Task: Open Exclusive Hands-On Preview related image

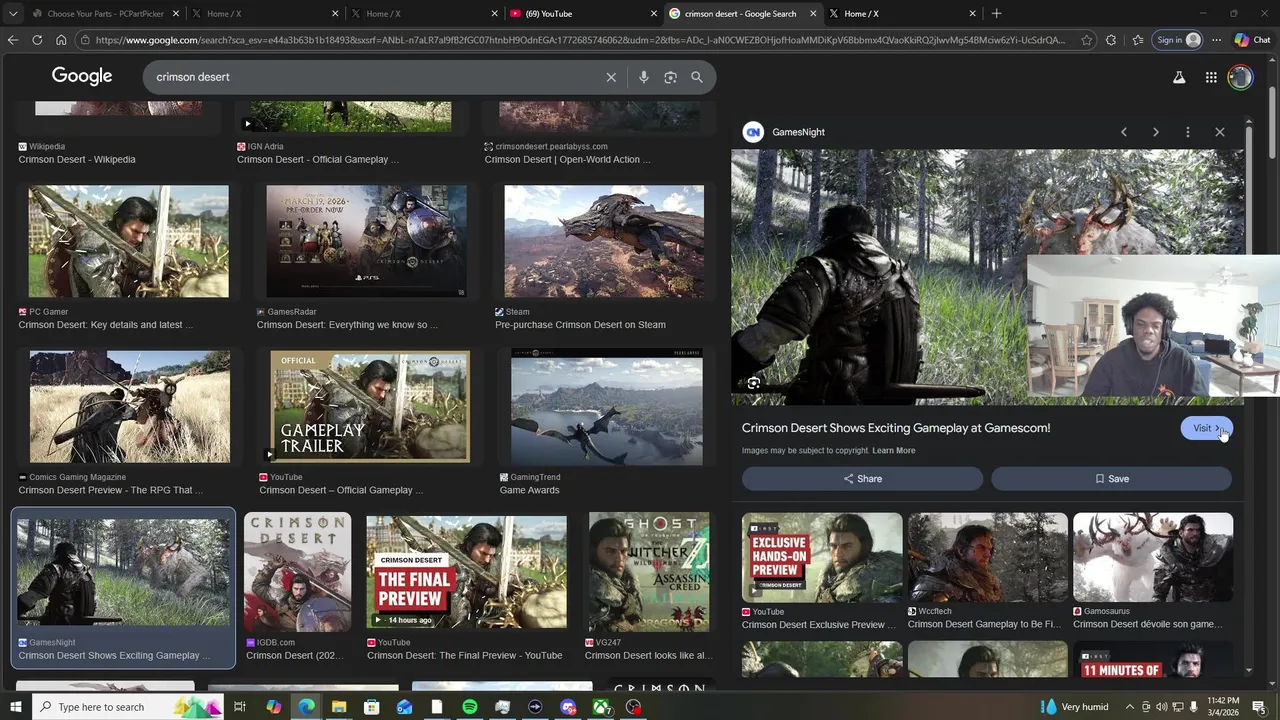Action: [x=822, y=557]
